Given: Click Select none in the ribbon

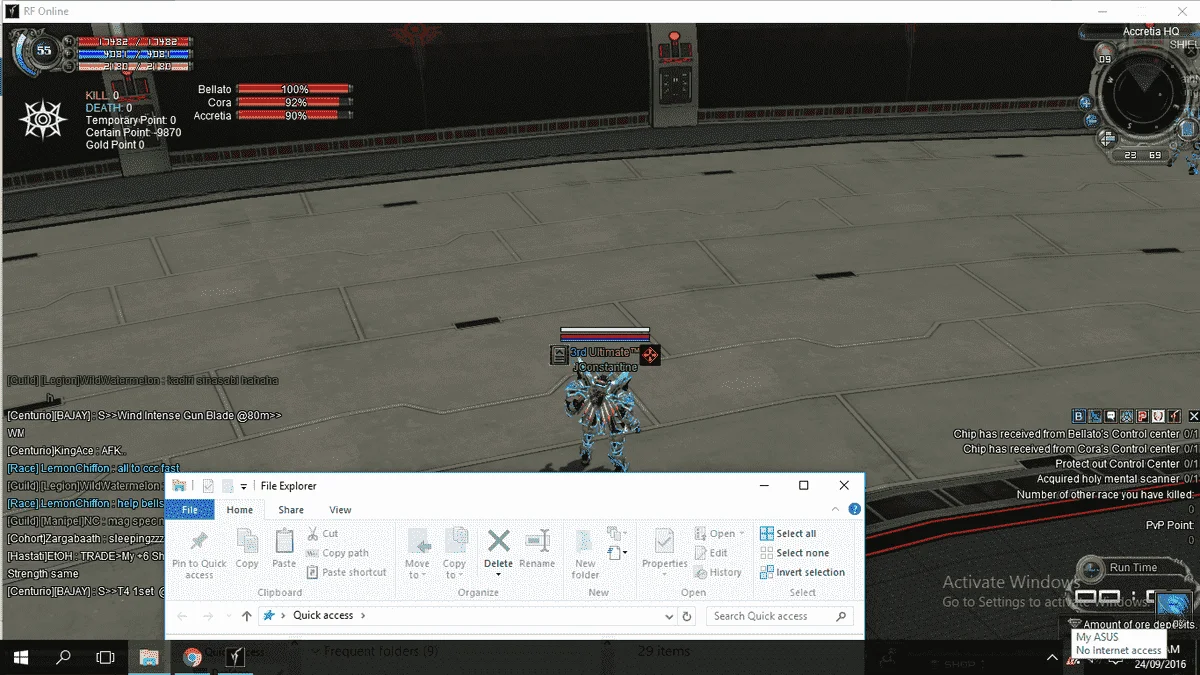Looking at the screenshot, I should coord(794,553).
